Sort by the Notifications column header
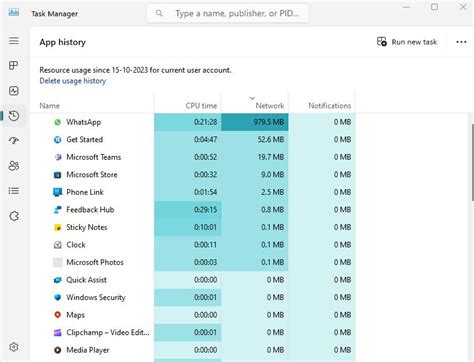 (330, 106)
